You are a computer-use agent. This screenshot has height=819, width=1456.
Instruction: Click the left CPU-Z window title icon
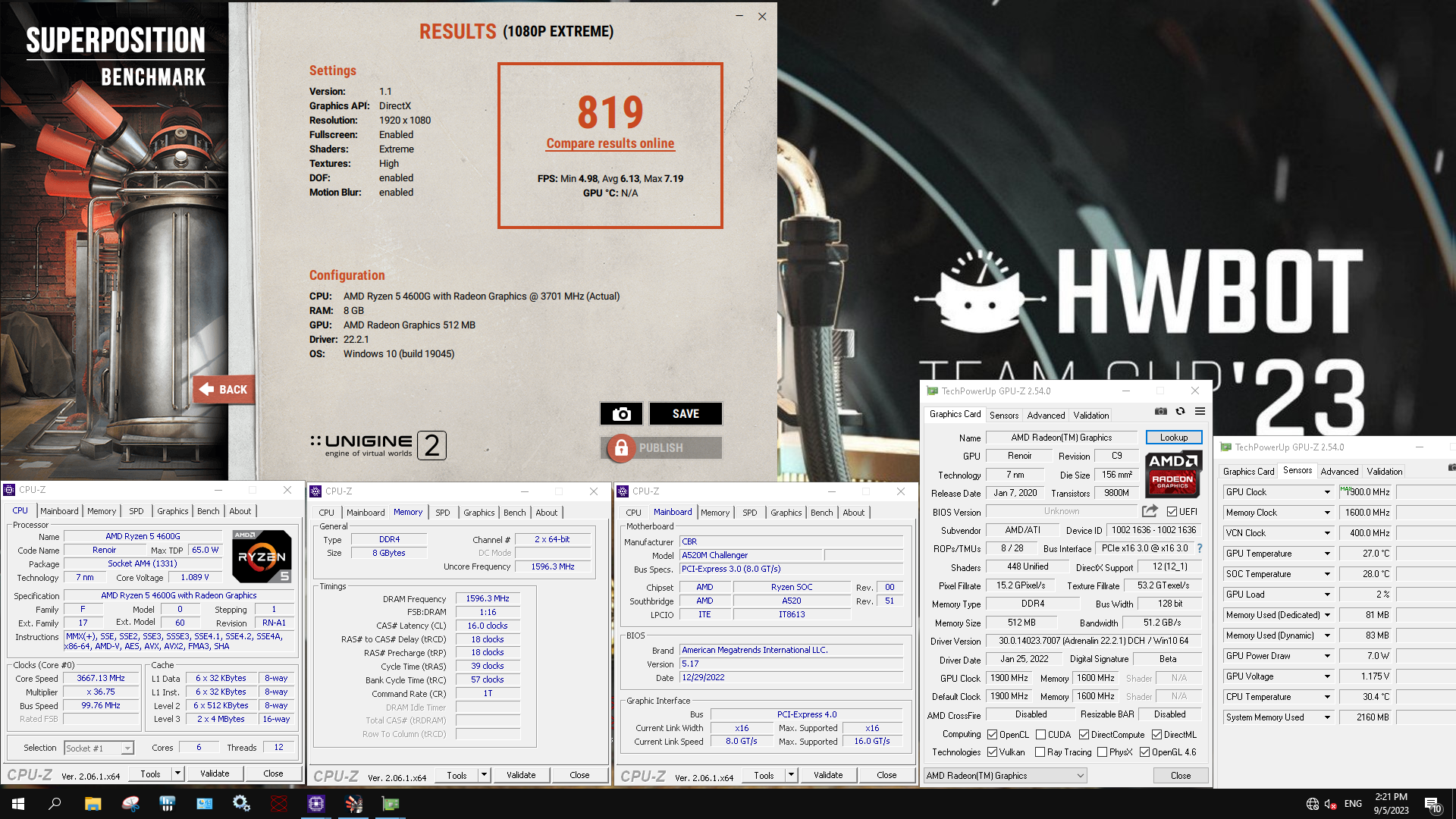10,490
